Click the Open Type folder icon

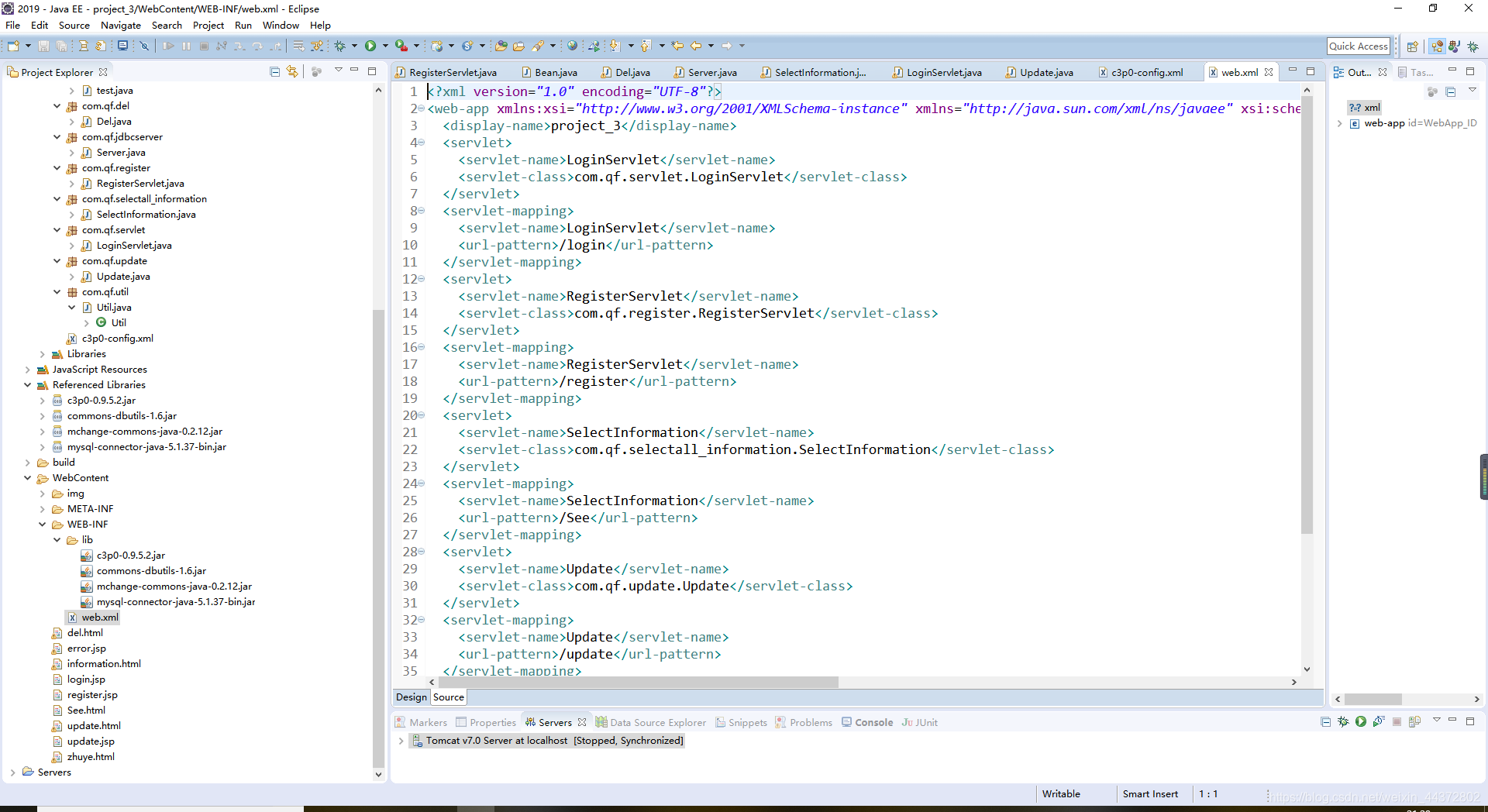(x=501, y=46)
